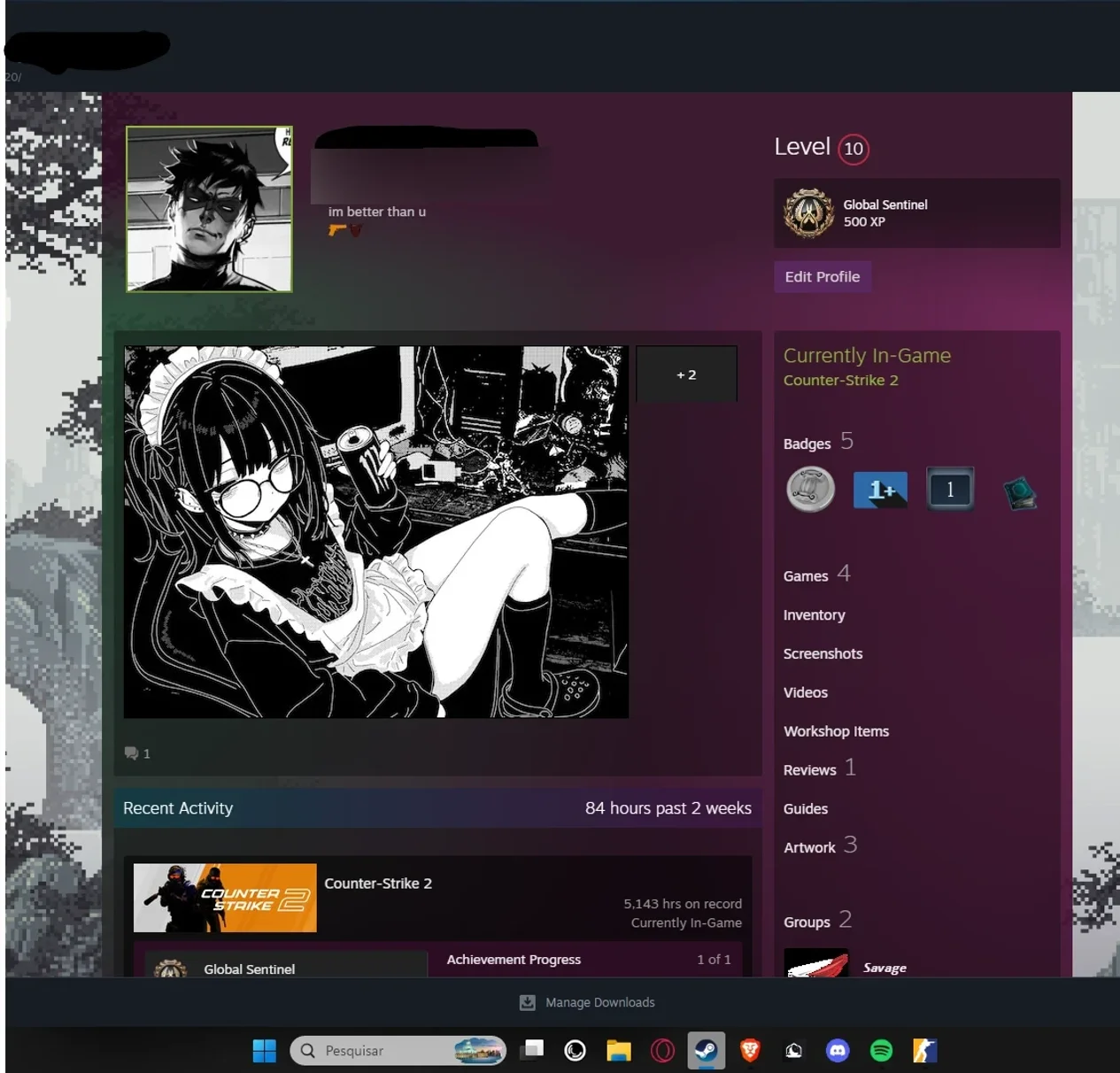Open the Community Ambassador coin badge
The width and height of the screenshot is (1120, 1073).
tap(810, 489)
